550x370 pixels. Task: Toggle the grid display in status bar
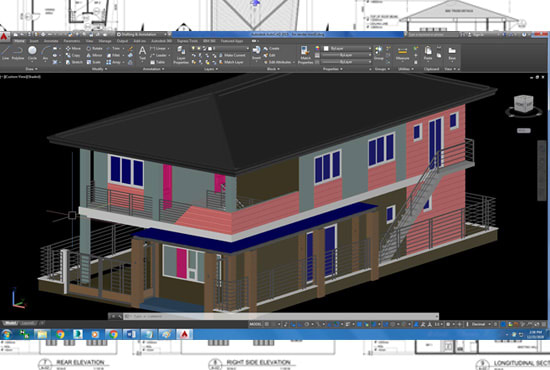point(267,324)
